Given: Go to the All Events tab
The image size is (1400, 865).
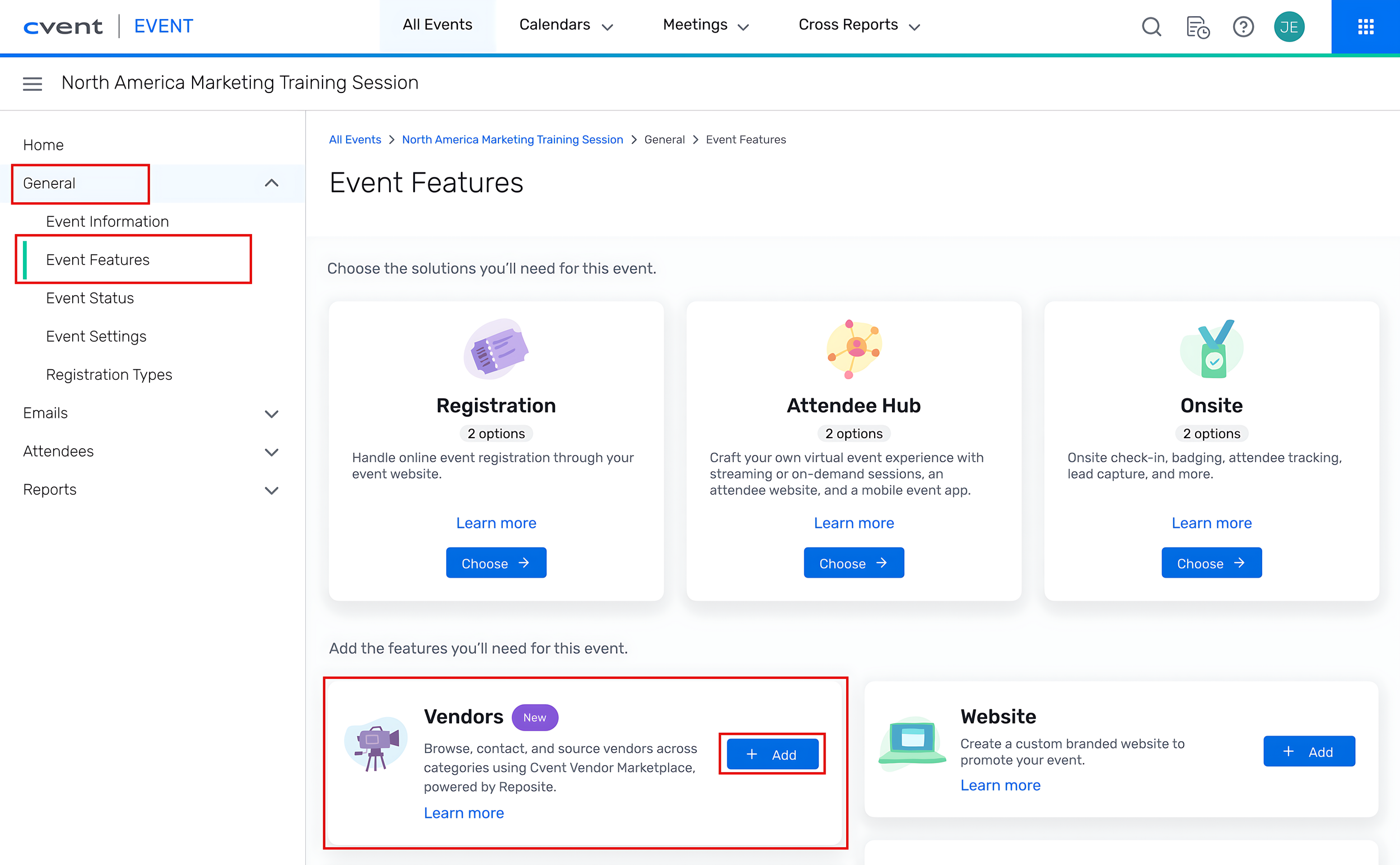Looking at the screenshot, I should (437, 25).
